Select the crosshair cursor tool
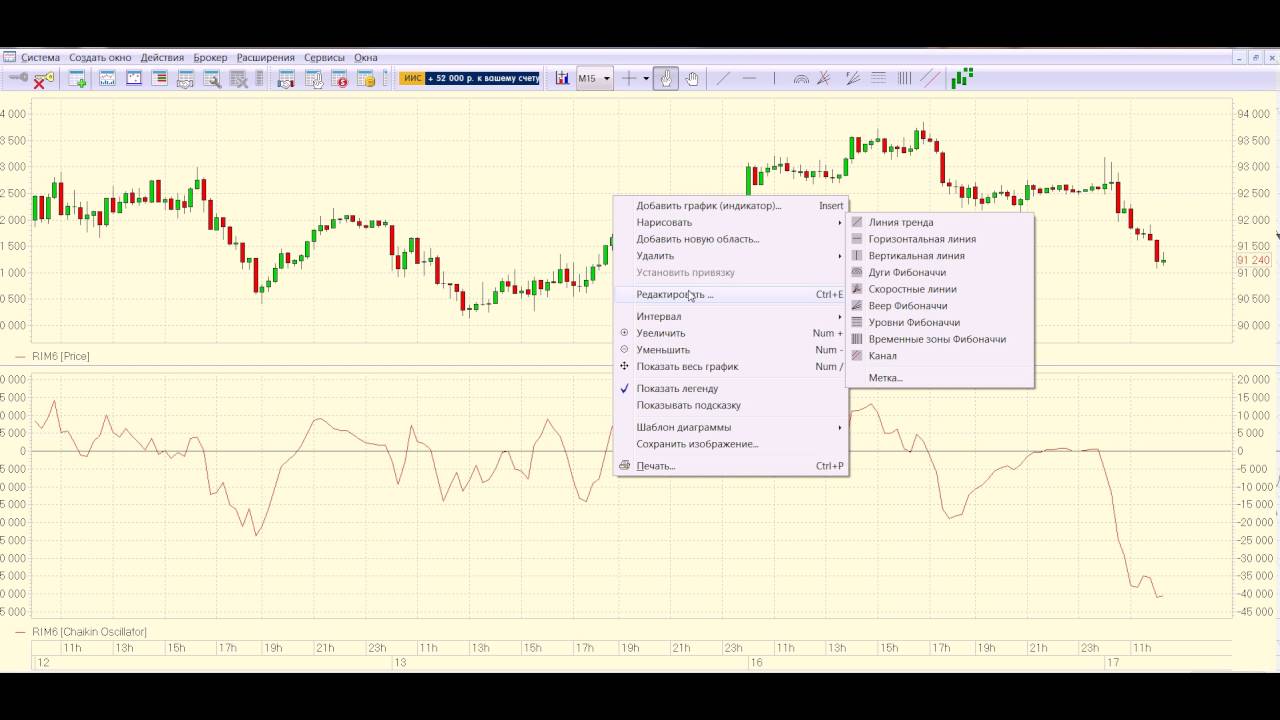This screenshot has width=1280, height=720. [629, 78]
